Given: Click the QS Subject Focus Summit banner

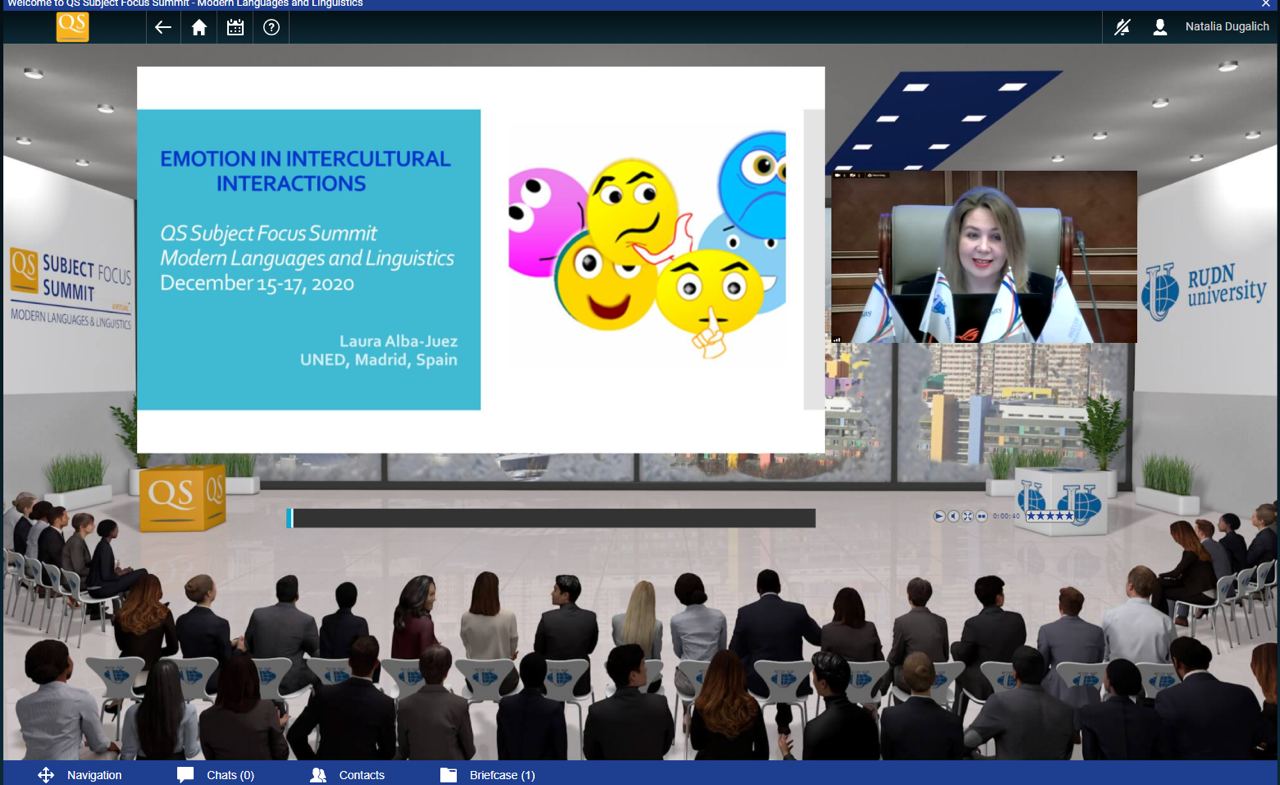Looking at the screenshot, I should click(72, 287).
